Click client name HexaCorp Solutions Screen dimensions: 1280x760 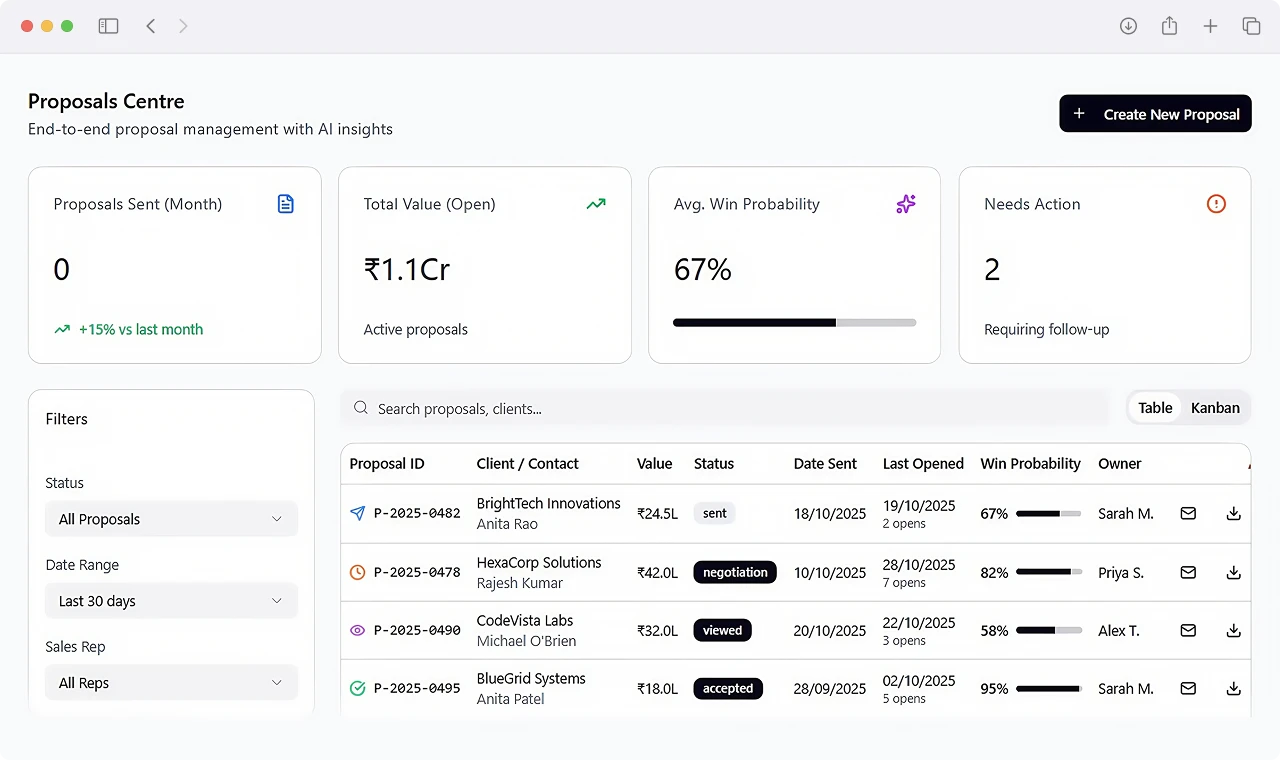tap(539, 562)
